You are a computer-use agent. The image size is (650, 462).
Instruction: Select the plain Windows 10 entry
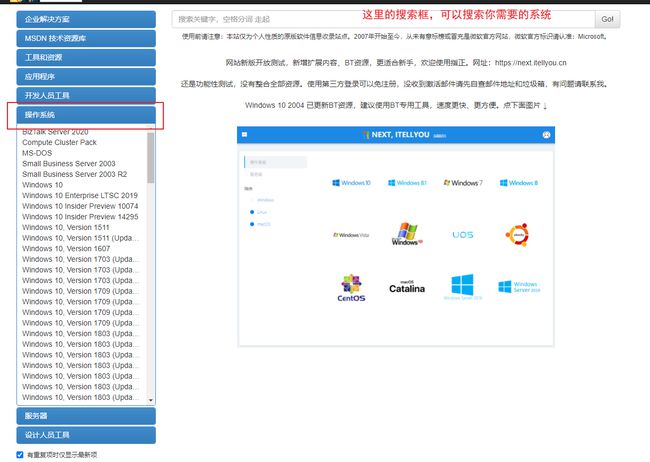(42, 185)
